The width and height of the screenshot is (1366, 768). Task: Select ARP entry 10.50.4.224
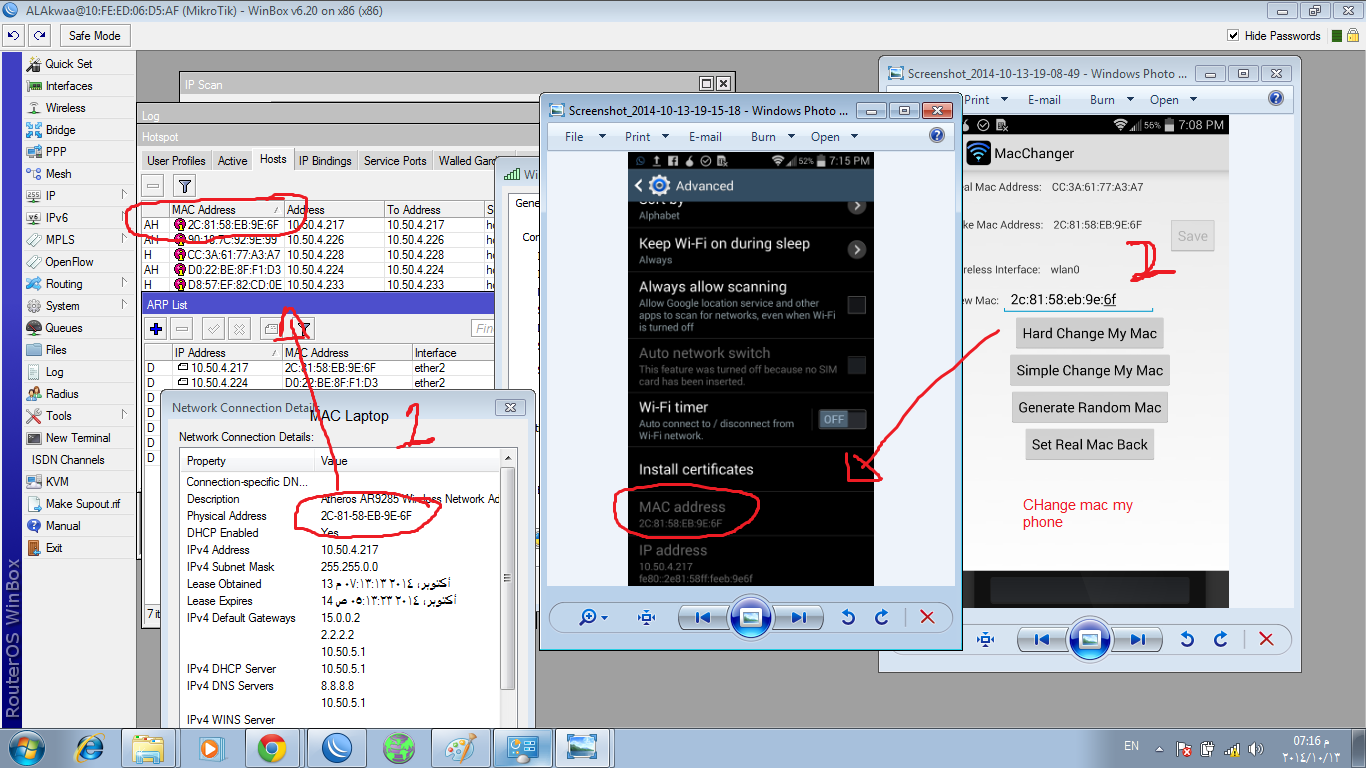318,383
